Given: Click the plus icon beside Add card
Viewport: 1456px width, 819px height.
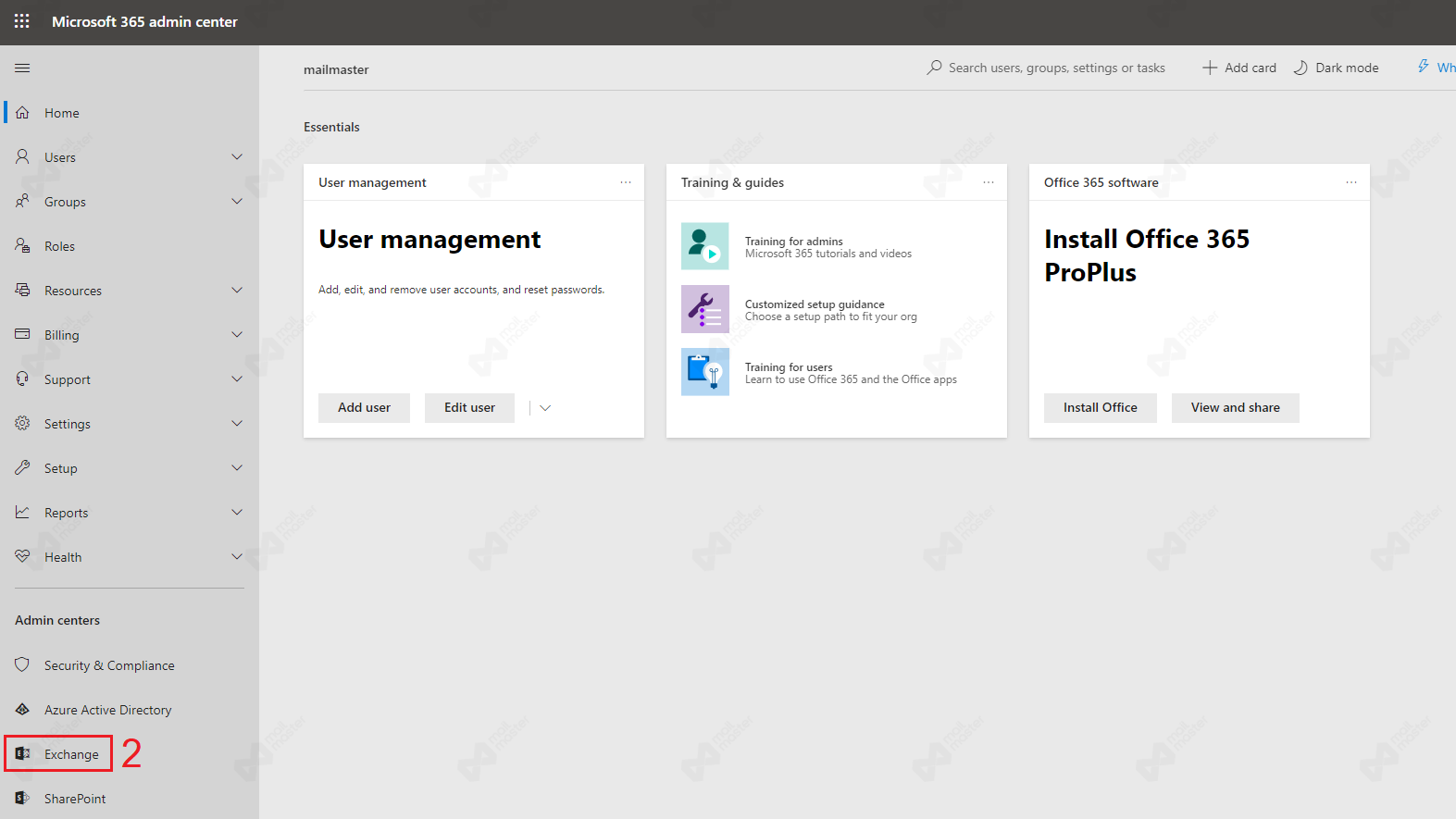Looking at the screenshot, I should 1209,68.
